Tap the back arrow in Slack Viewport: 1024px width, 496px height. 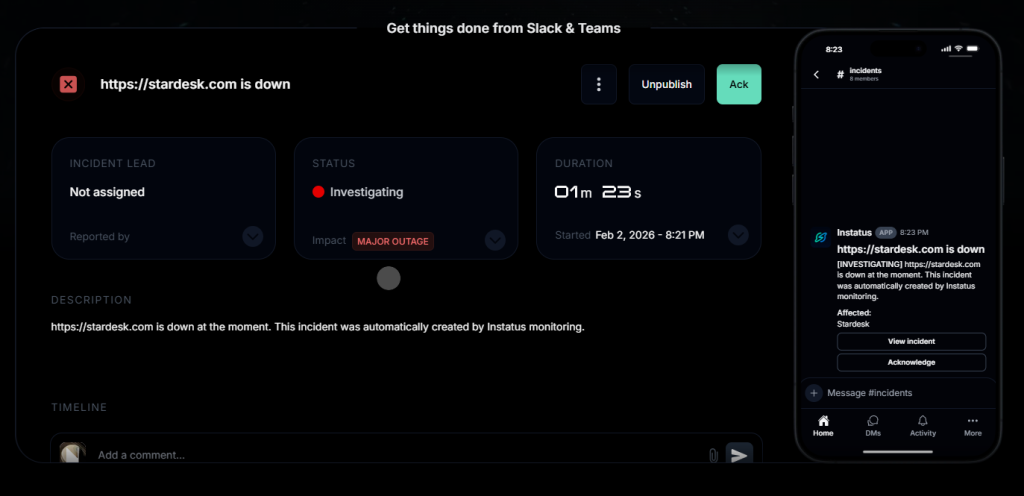click(x=816, y=75)
